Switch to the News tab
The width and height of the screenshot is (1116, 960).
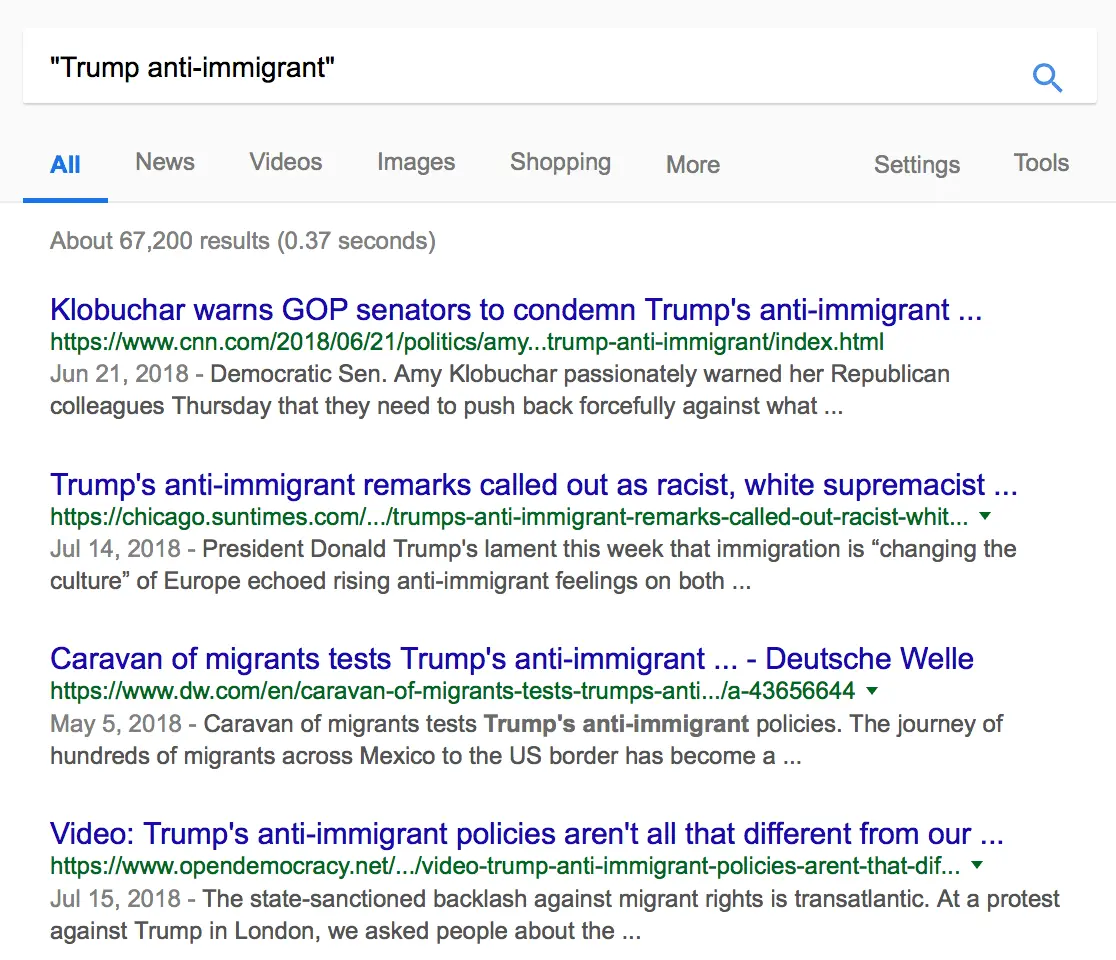click(164, 162)
